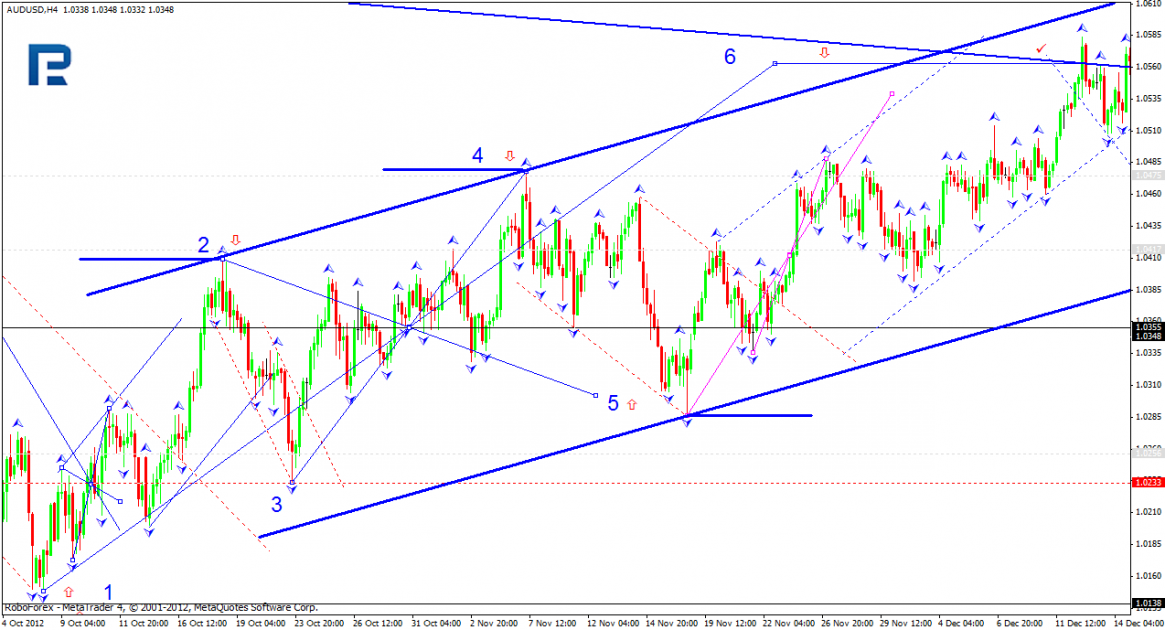The image size is (1165, 630).
Task: Click the red down arrow beside wave label 2
Action: [236, 240]
